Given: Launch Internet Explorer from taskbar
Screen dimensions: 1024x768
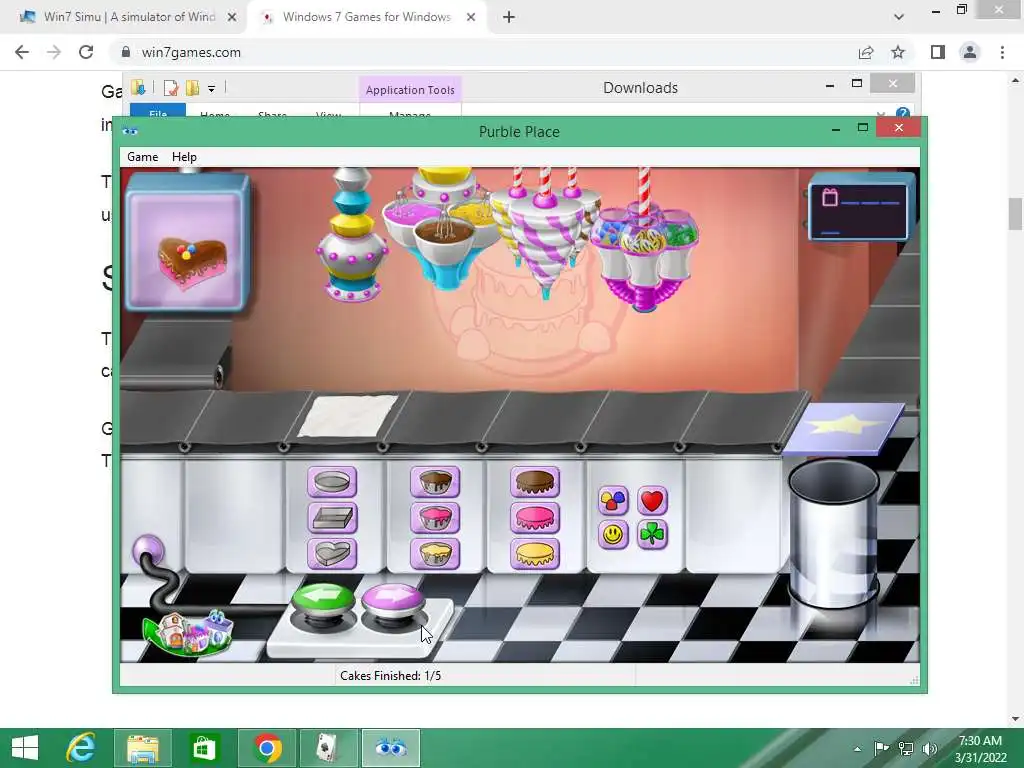Looking at the screenshot, I should coord(81,748).
